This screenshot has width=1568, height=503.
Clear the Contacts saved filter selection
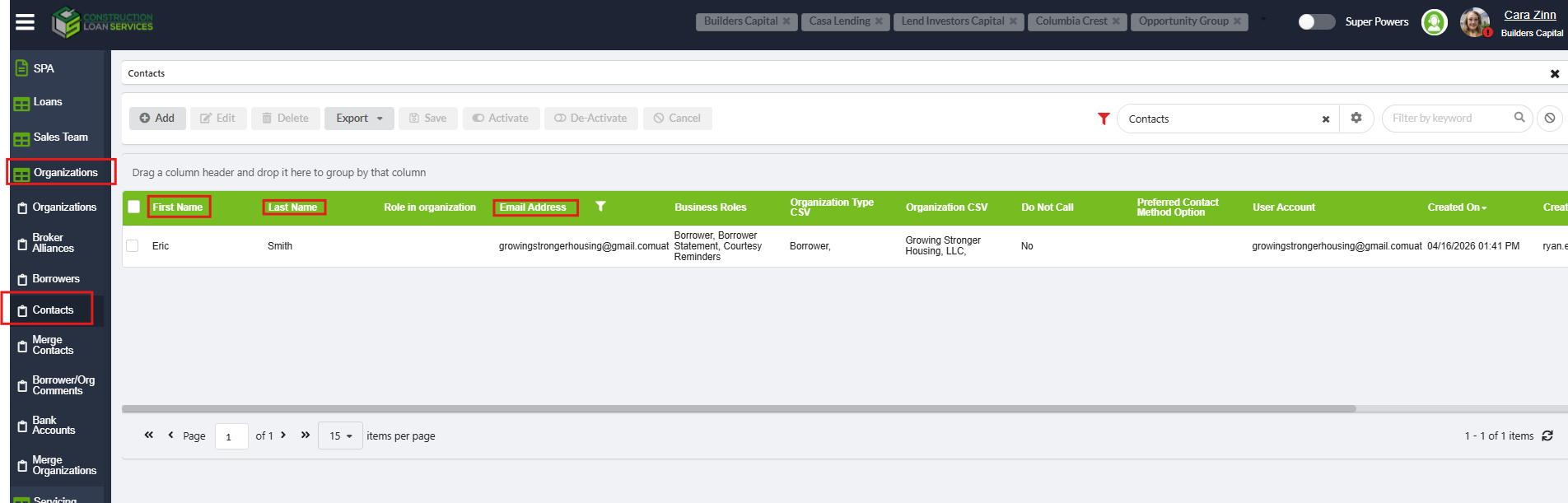[x=1326, y=119]
